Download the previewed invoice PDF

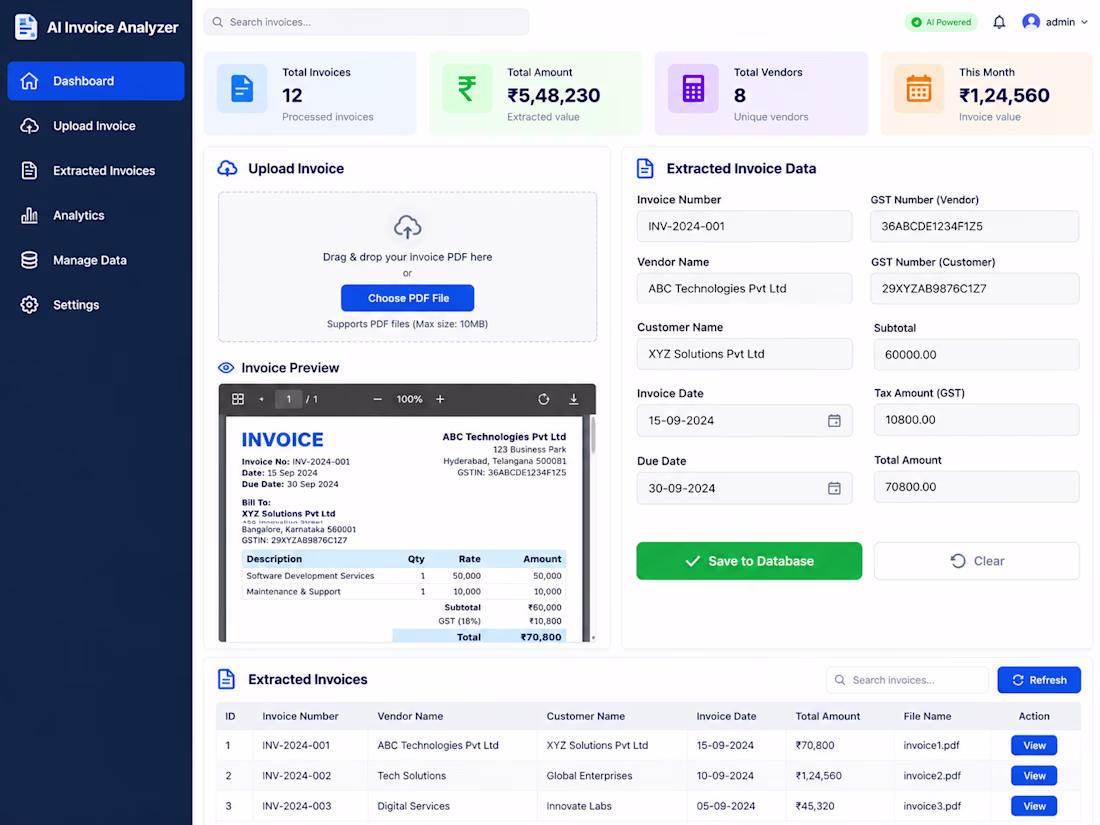click(x=573, y=399)
